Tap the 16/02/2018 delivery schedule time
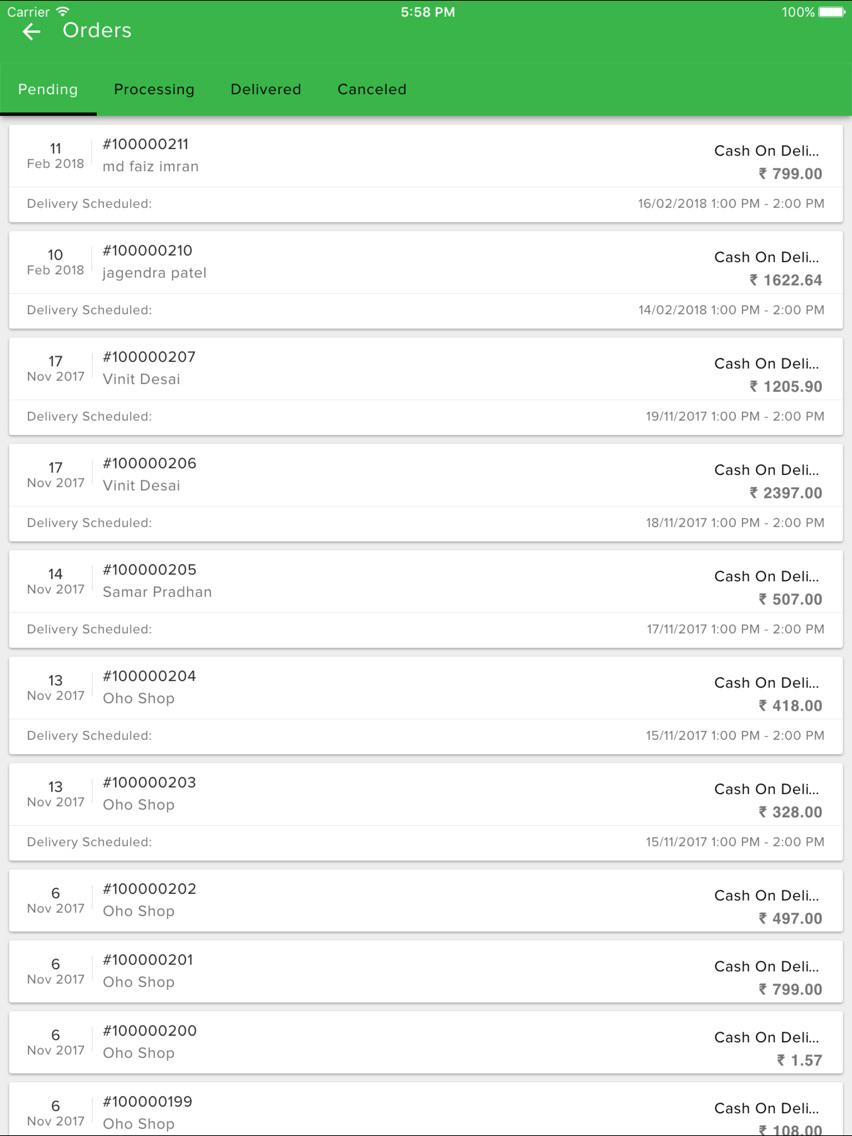The width and height of the screenshot is (852, 1136). pyautogui.click(x=731, y=204)
